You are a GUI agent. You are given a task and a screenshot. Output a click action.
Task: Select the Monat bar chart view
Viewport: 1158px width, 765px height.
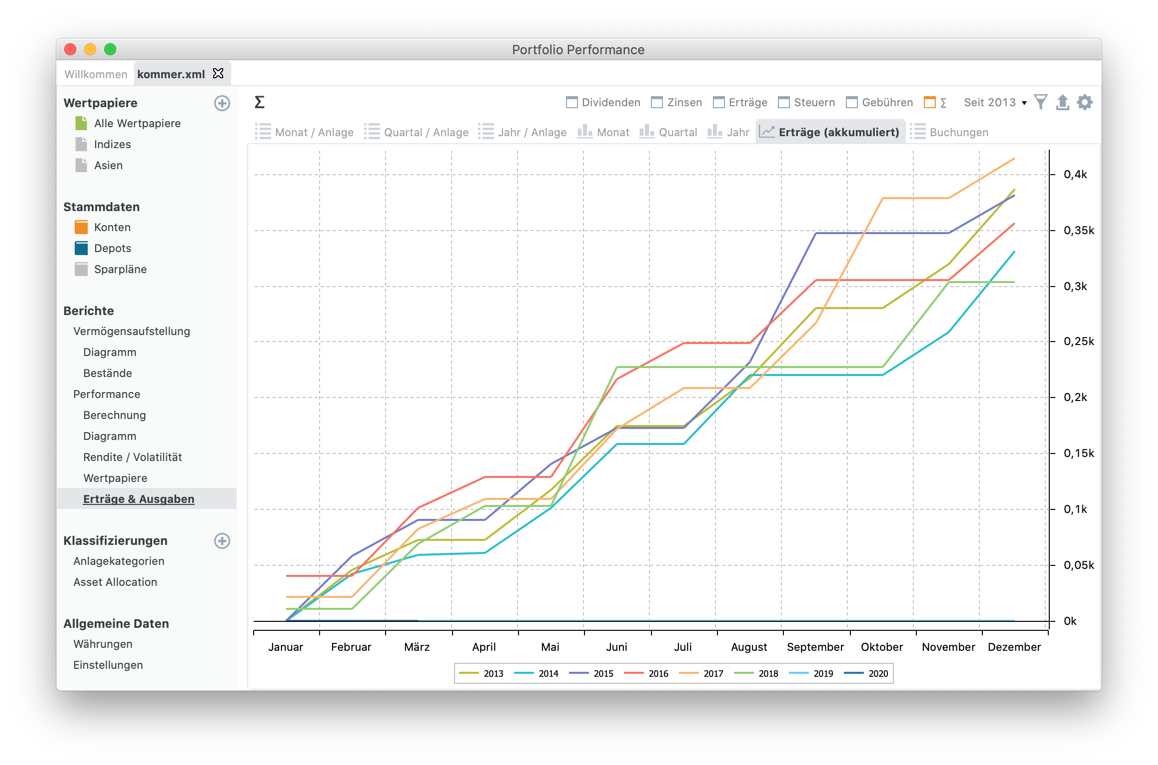(x=603, y=131)
